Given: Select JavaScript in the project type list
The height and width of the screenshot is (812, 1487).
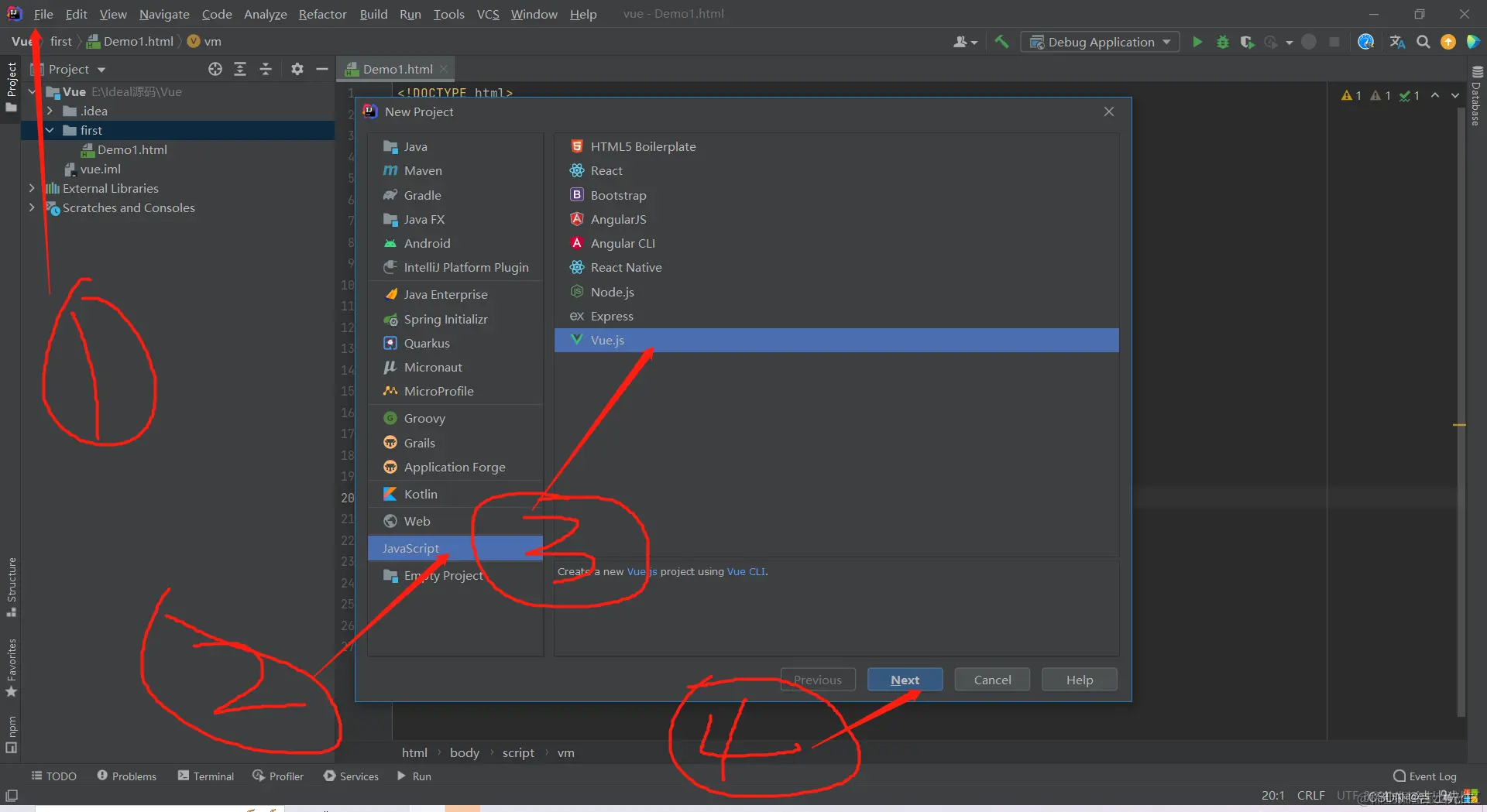Looking at the screenshot, I should coord(455,548).
